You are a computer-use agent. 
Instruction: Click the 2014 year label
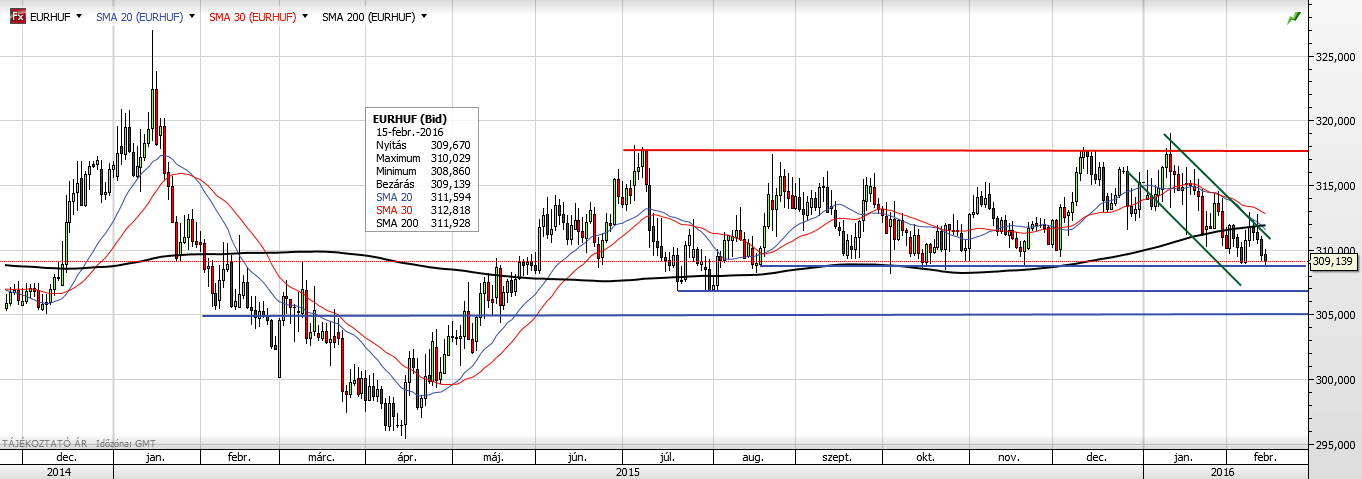(x=58, y=471)
